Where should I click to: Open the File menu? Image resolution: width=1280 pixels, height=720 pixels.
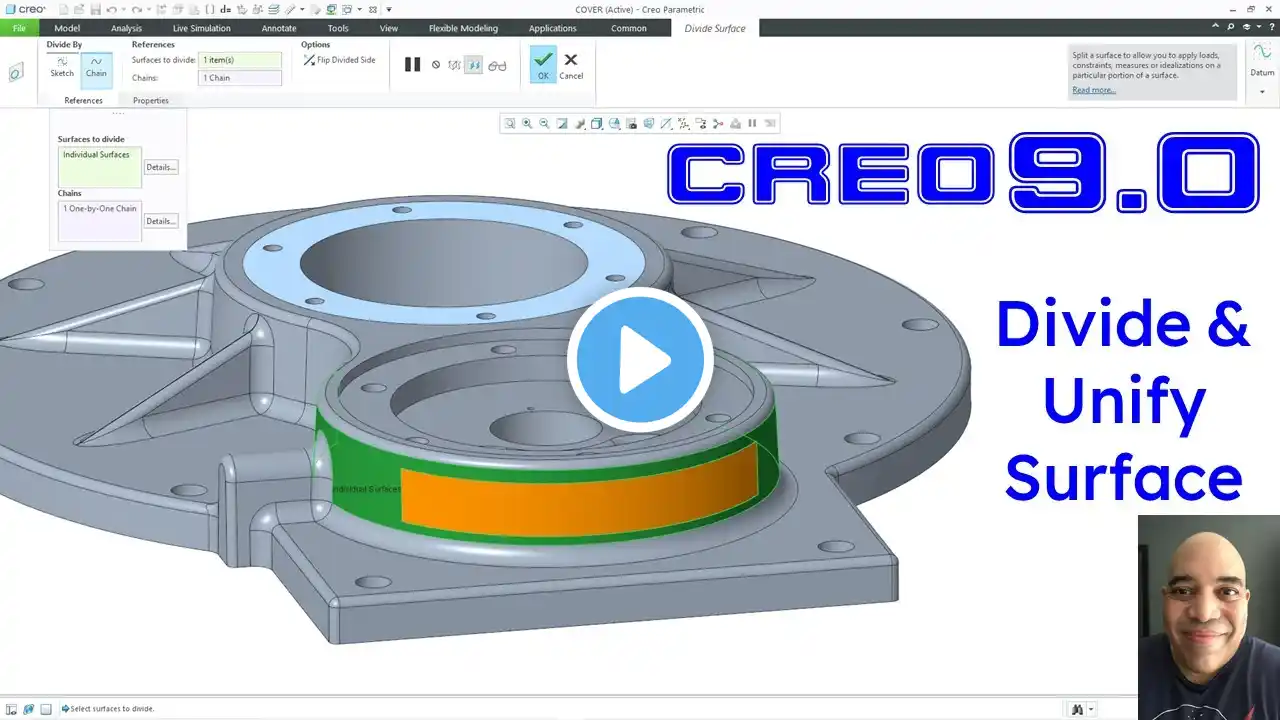point(19,28)
